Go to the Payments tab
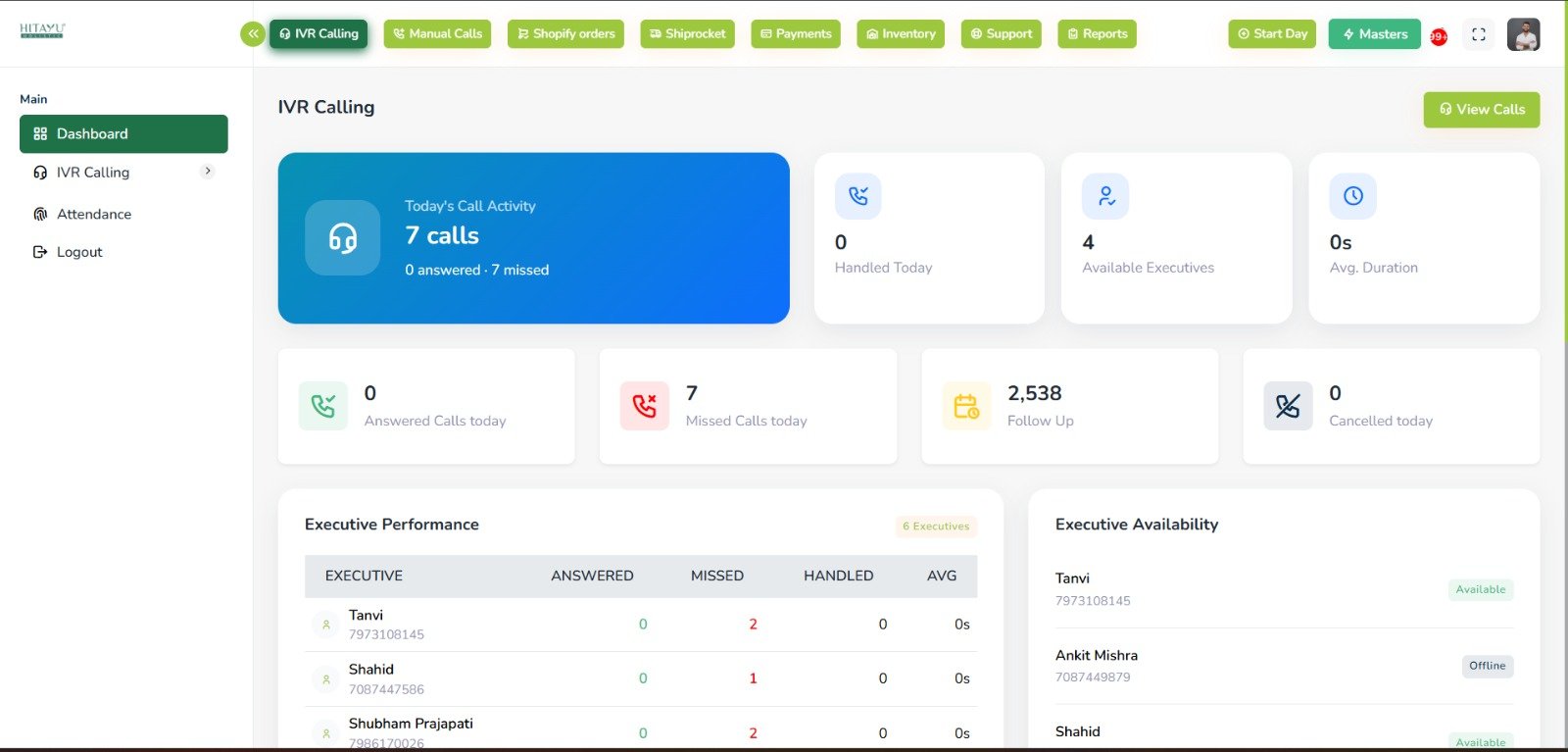This screenshot has height=752, width=1568. click(x=796, y=33)
